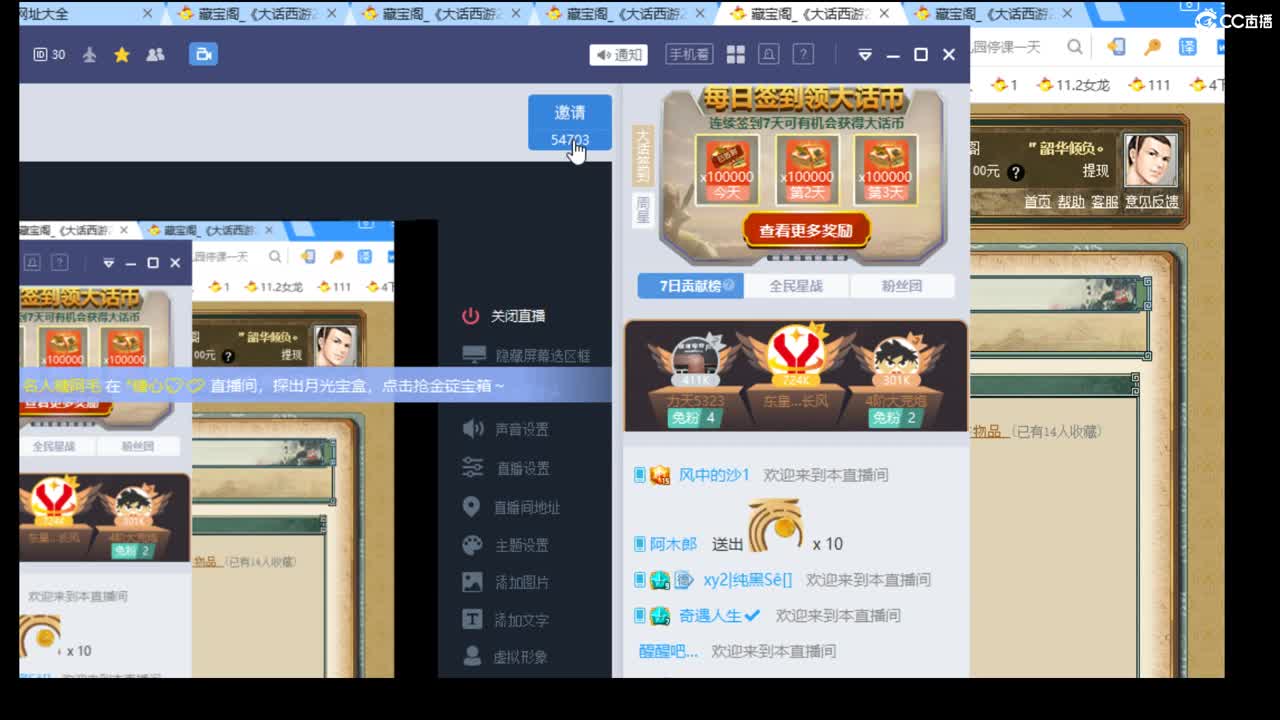This screenshot has width=1280, height=720.
Task: Select the 大话签到 side tab
Action: click(x=643, y=154)
